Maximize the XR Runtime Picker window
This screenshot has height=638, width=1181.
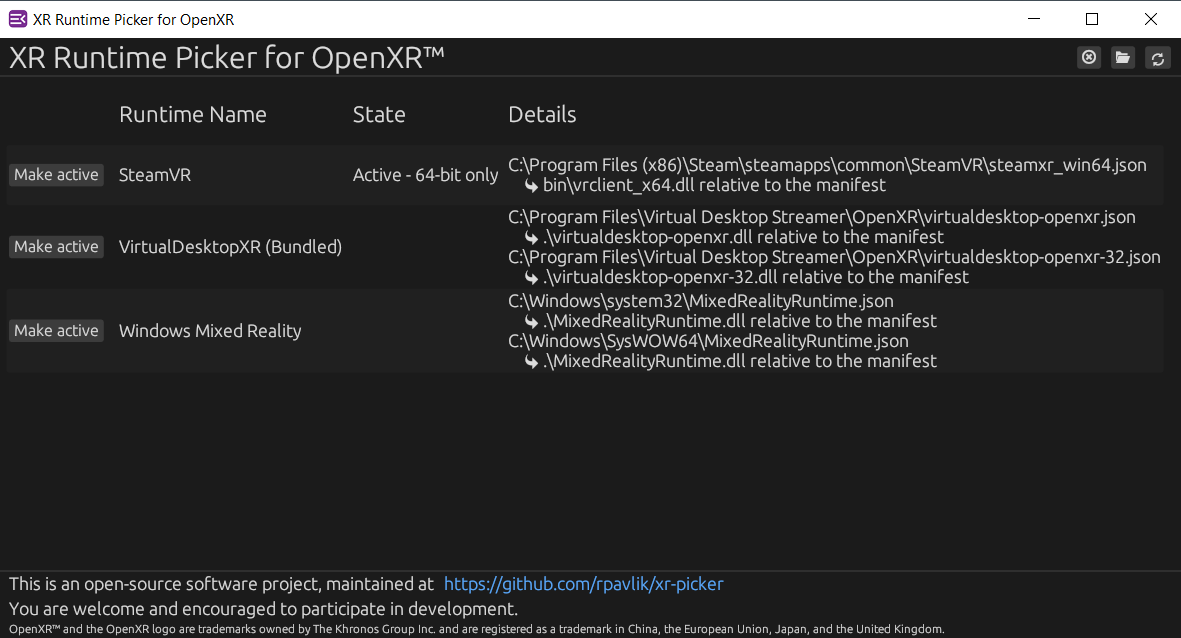coord(1092,19)
